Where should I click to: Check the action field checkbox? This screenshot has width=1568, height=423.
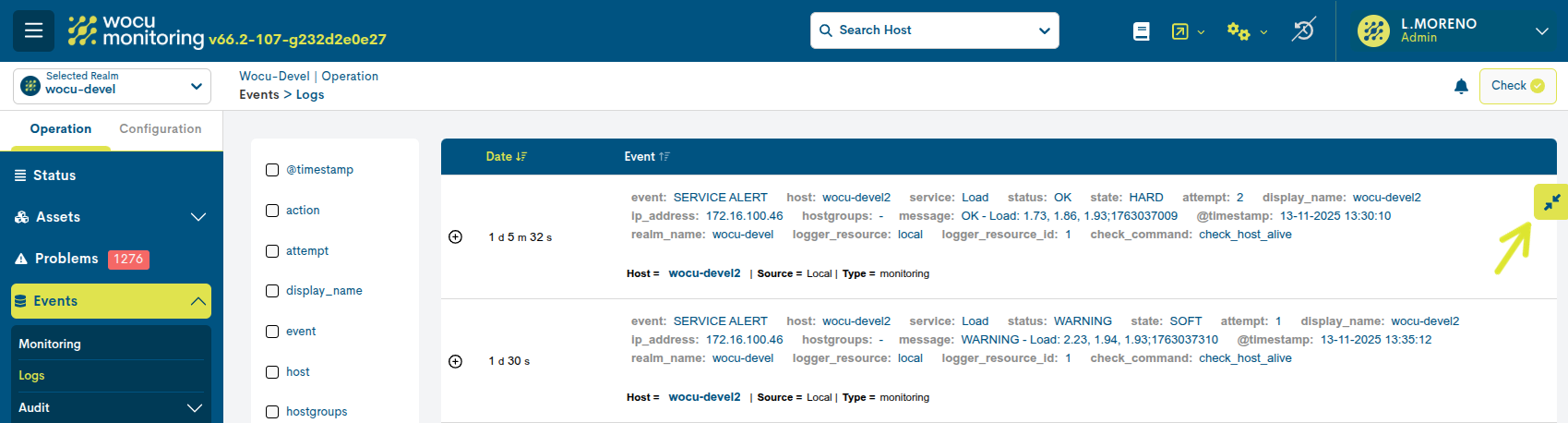[x=272, y=211]
